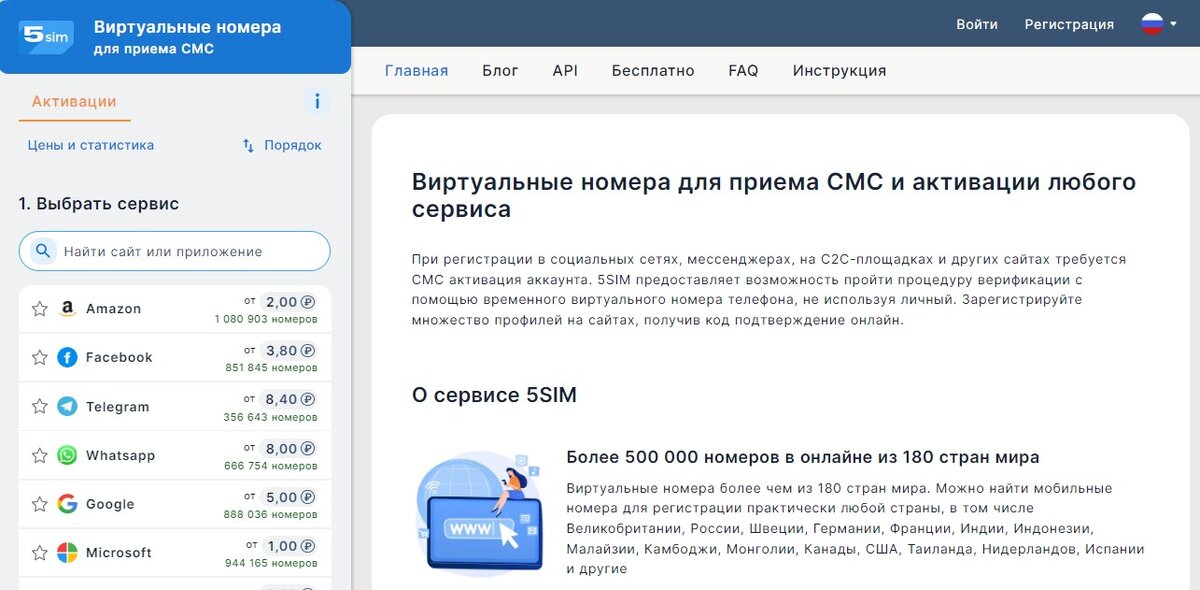Select the Facebook 3,80 ₽ price

[289, 351]
